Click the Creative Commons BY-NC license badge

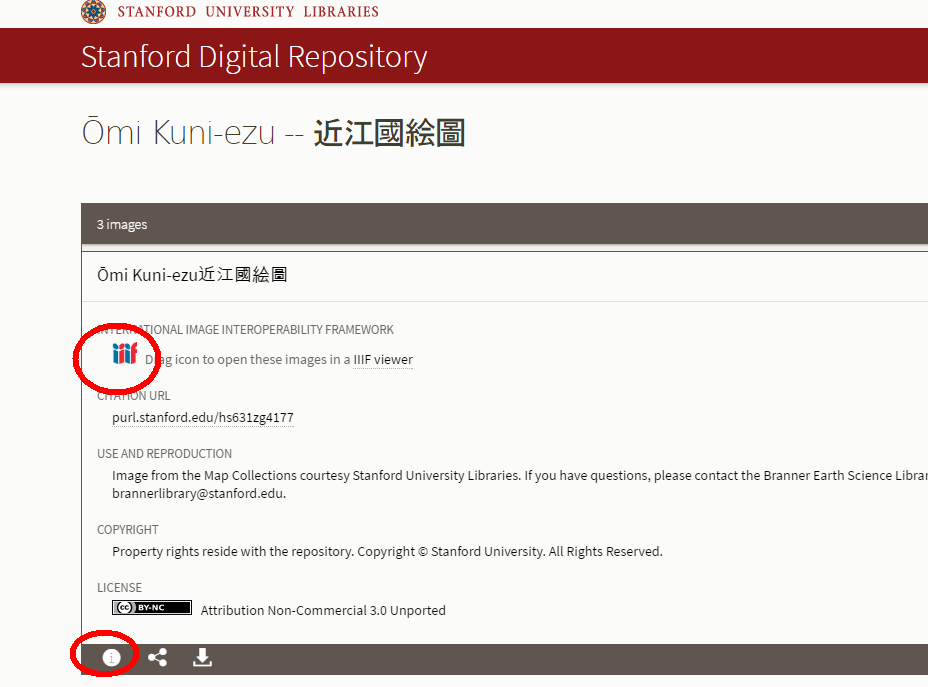coord(152,608)
